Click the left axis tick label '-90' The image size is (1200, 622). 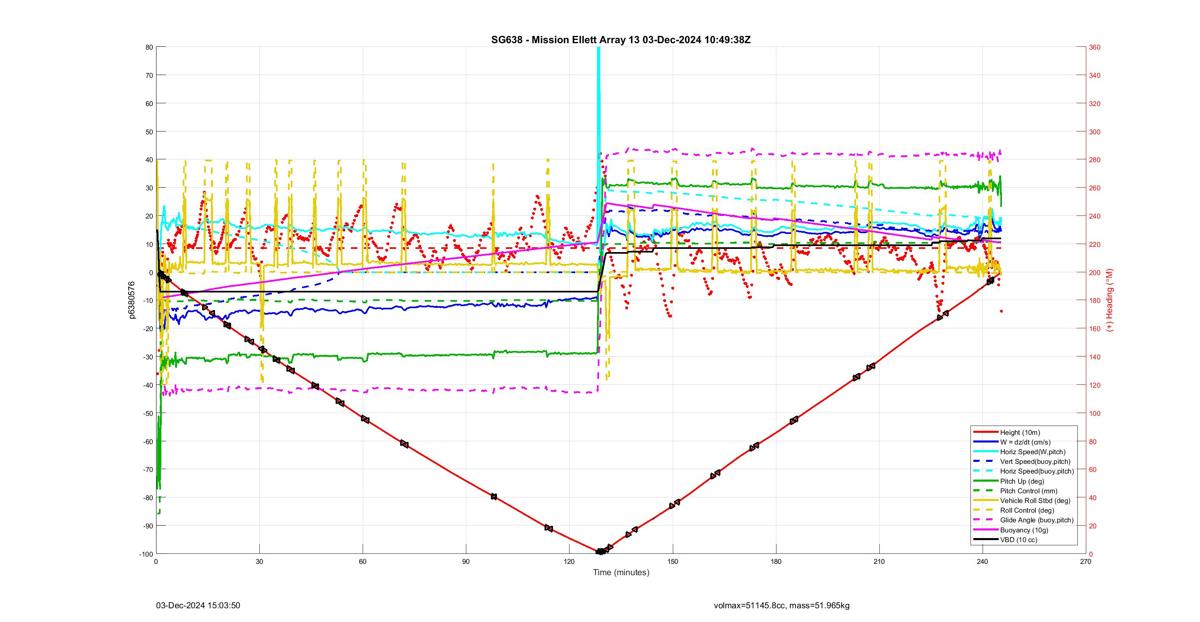pos(147,526)
